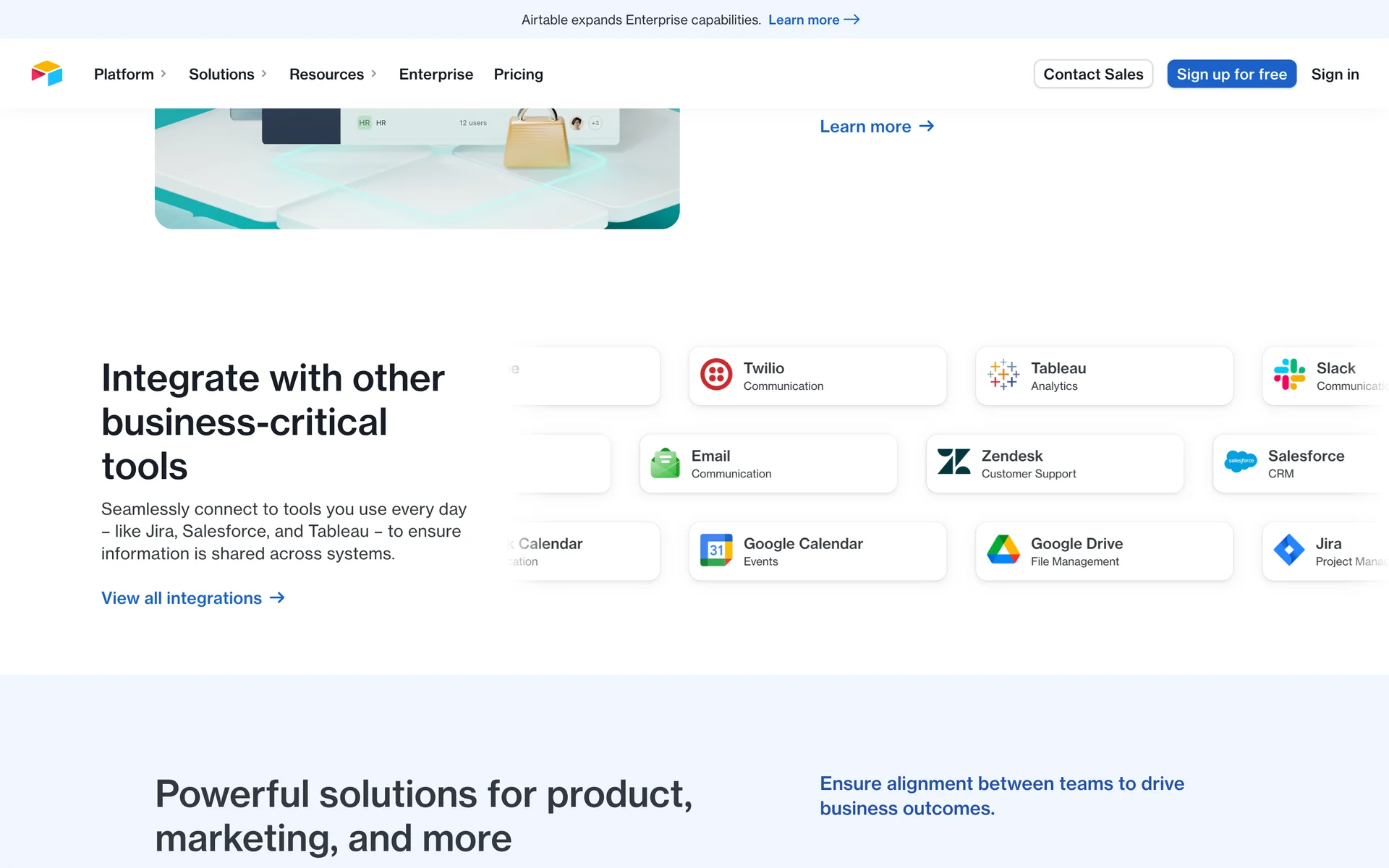
Task: Click the Email envelope icon
Action: pos(665,463)
